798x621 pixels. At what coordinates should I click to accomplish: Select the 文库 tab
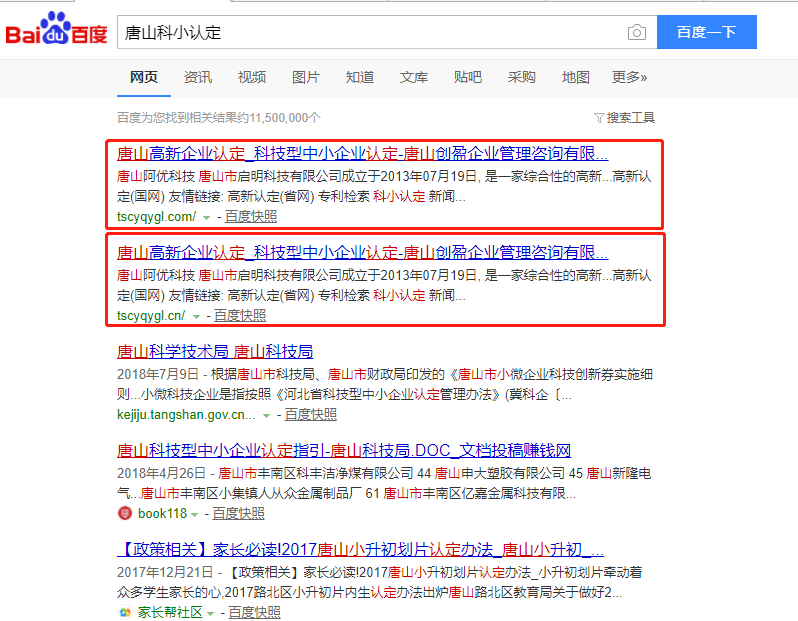(414, 77)
